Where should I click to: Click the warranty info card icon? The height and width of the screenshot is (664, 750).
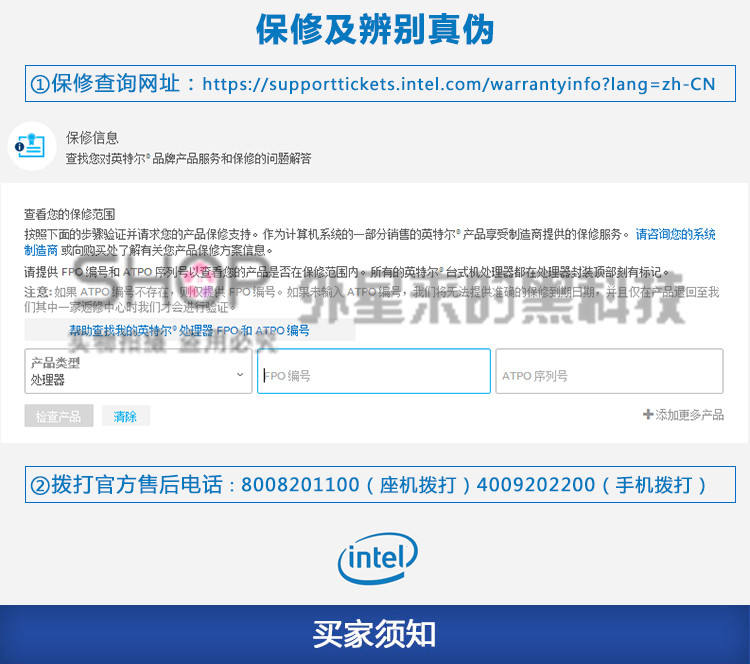[x=32, y=146]
